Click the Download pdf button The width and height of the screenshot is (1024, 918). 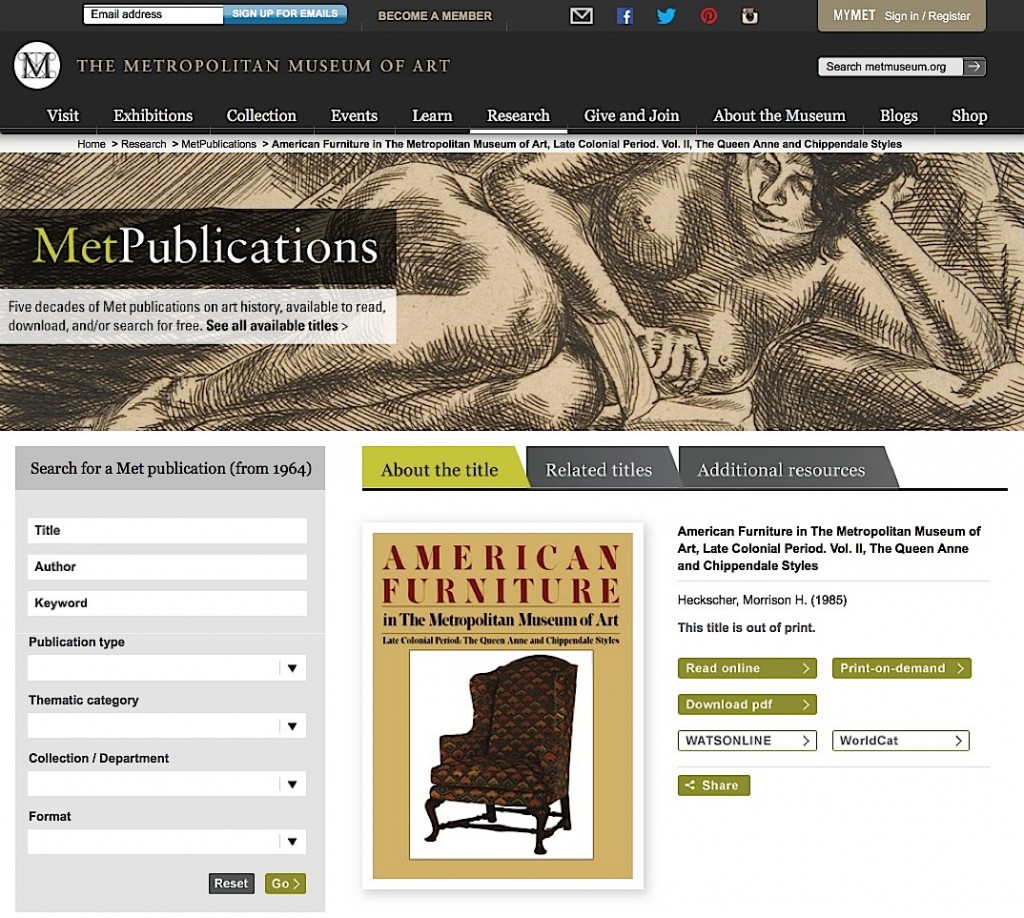coord(747,704)
